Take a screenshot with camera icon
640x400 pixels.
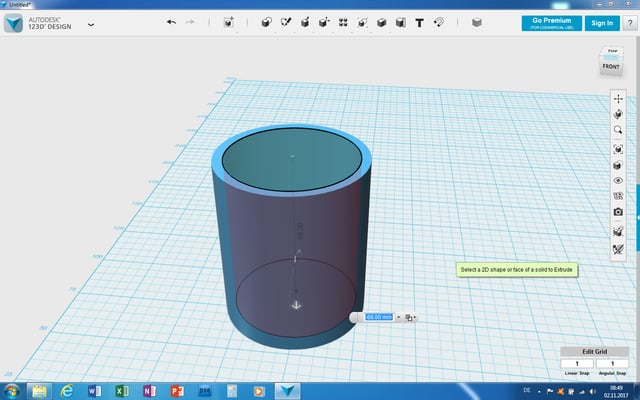click(618, 212)
